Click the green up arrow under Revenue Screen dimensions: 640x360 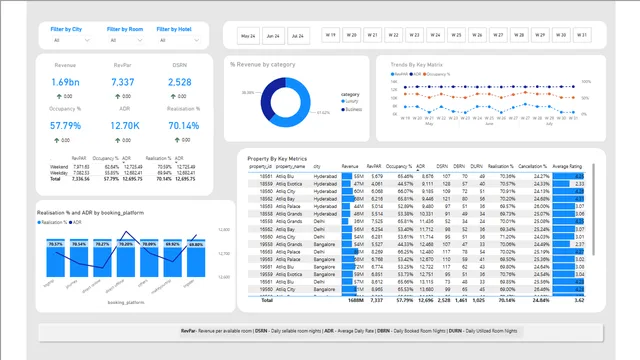click(59, 96)
